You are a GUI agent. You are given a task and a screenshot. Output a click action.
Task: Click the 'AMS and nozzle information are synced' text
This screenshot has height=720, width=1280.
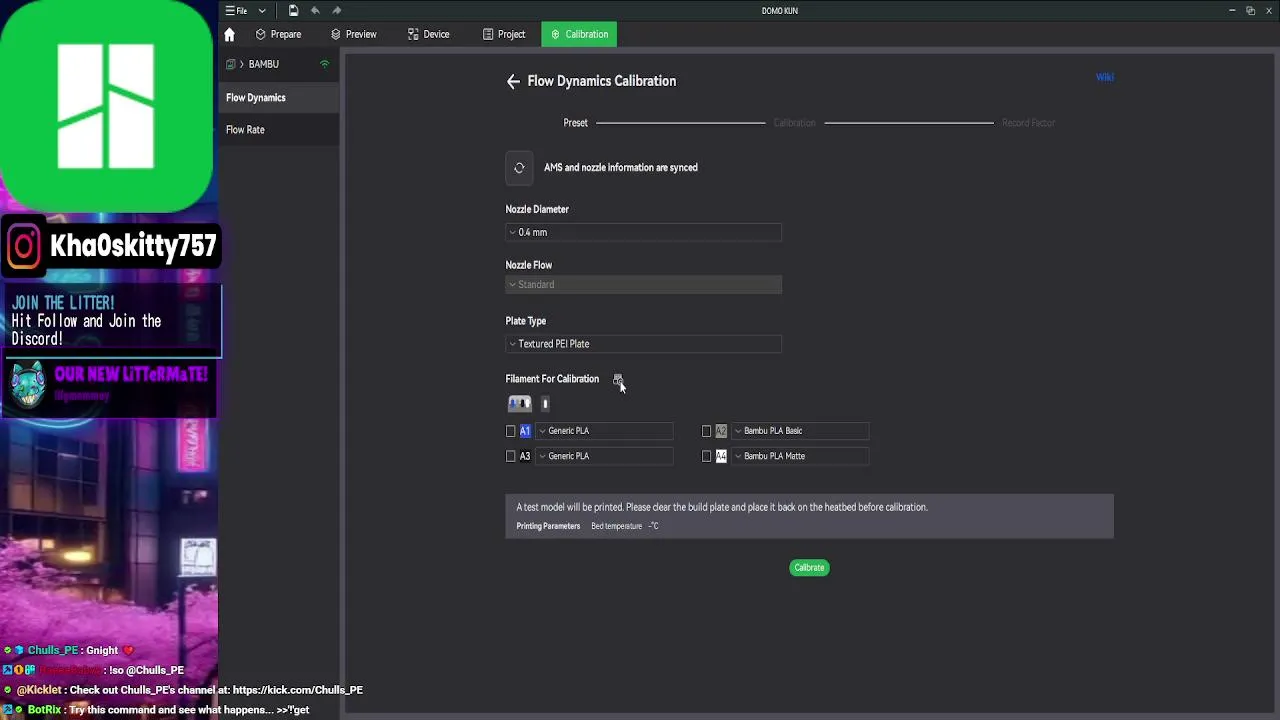[621, 168]
